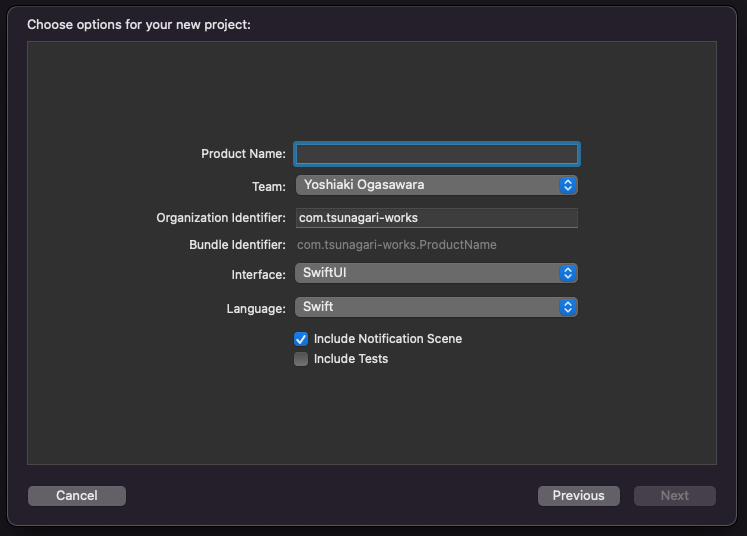Click the "Choose options for your new project" heading
Viewport: 747px width, 536px height.
click(139, 24)
